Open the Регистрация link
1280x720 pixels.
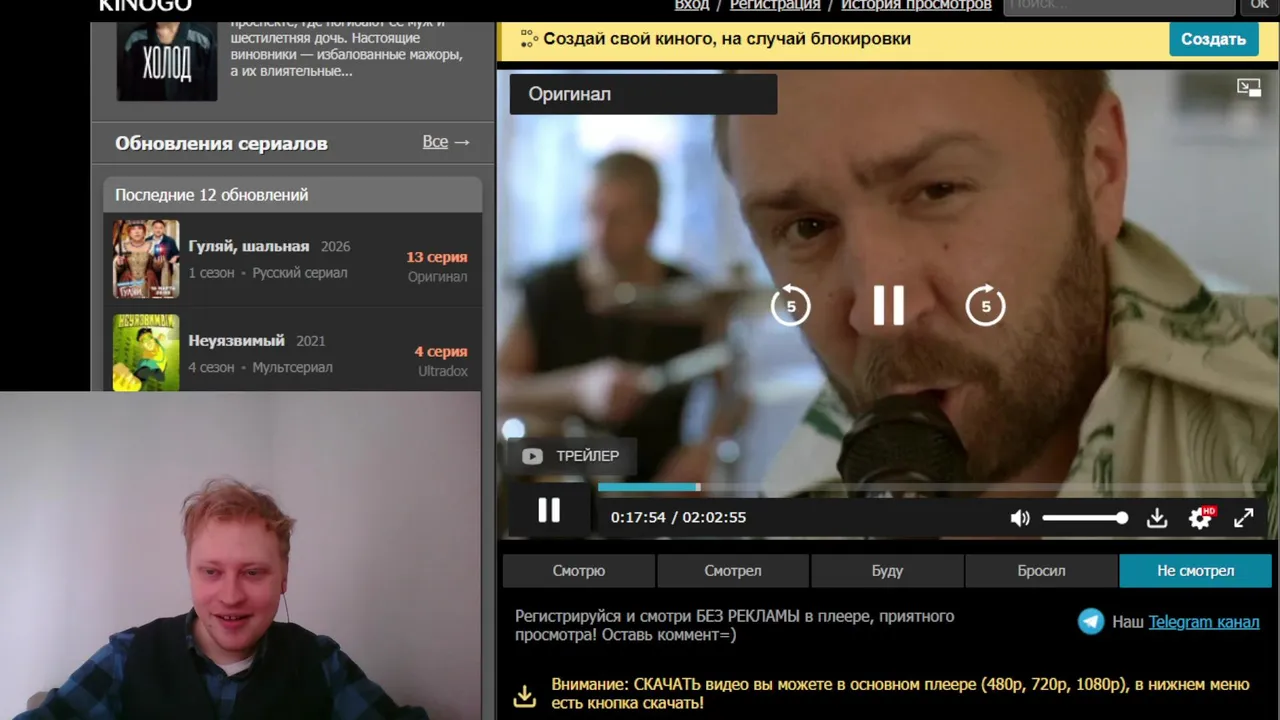(775, 5)
